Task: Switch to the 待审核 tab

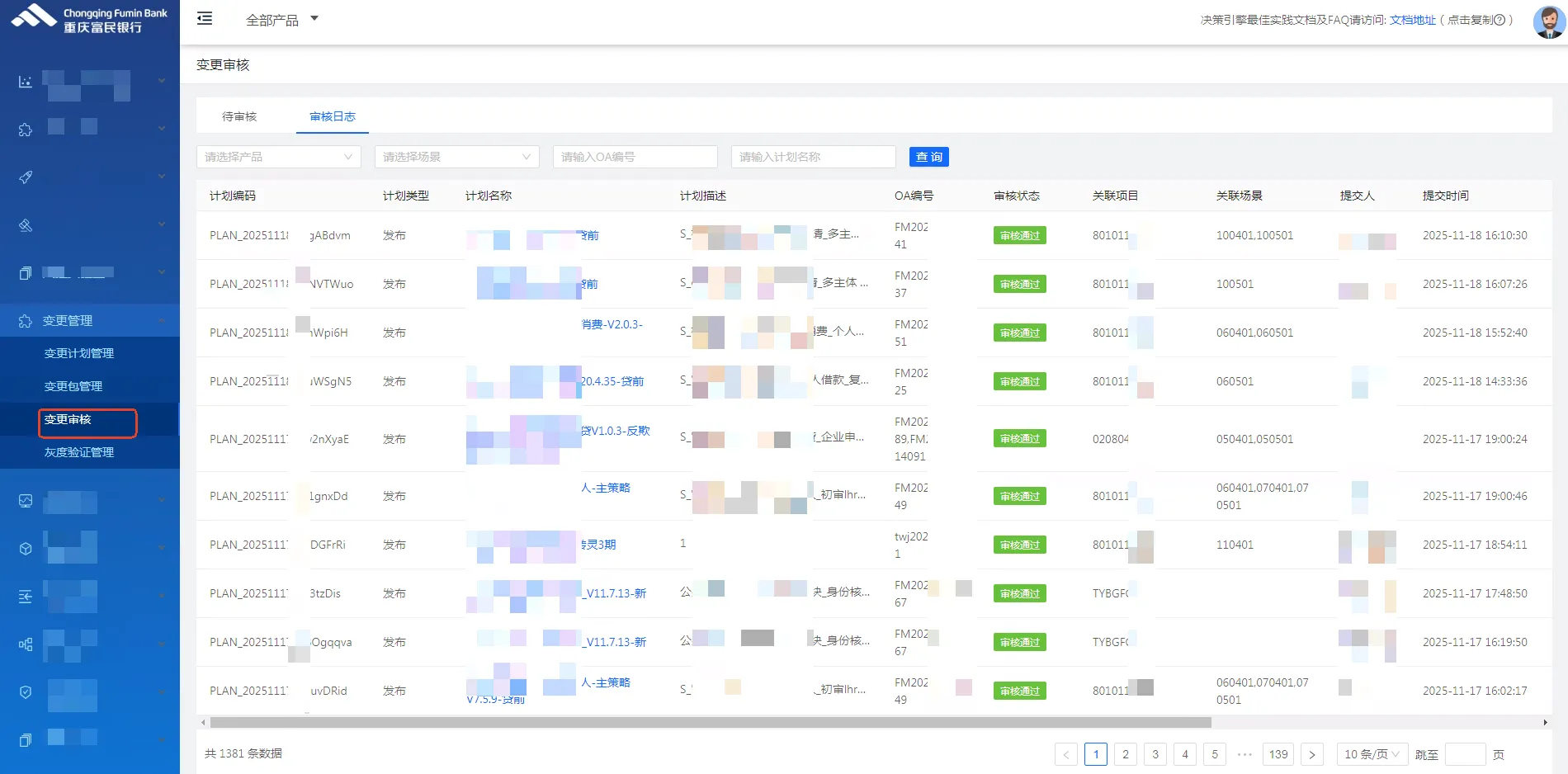Action: point(239,116)
